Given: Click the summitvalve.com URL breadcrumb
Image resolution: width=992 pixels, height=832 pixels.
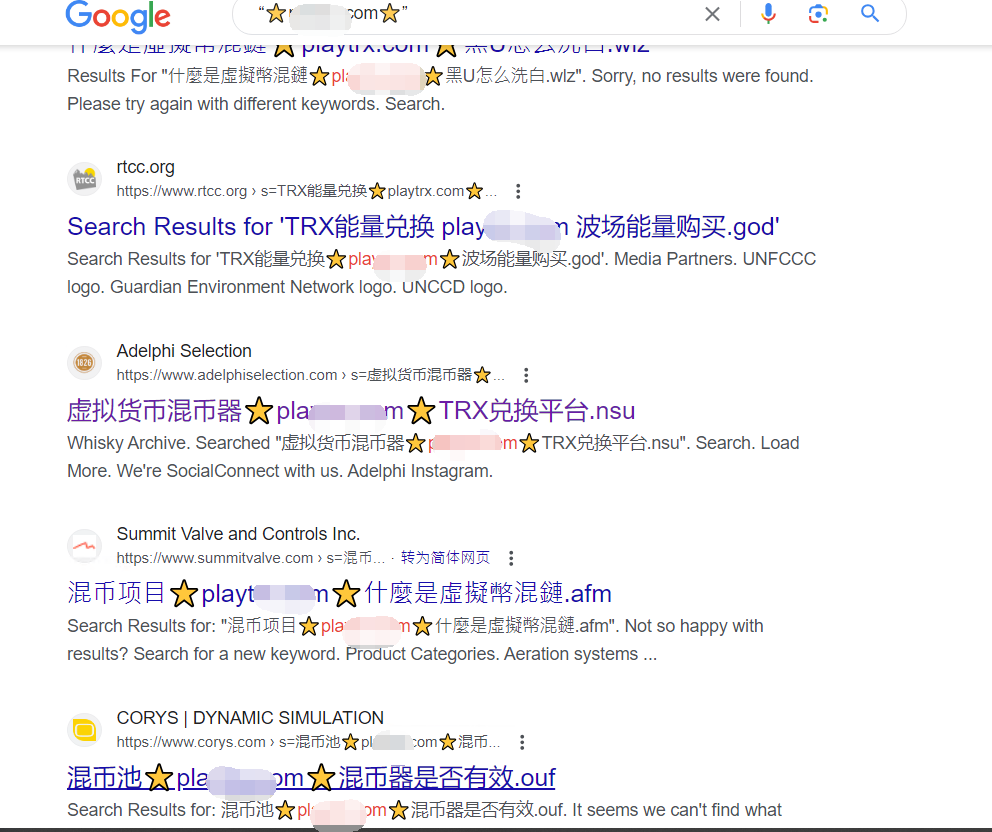Looking at the screenshot, I should (251, 558).
